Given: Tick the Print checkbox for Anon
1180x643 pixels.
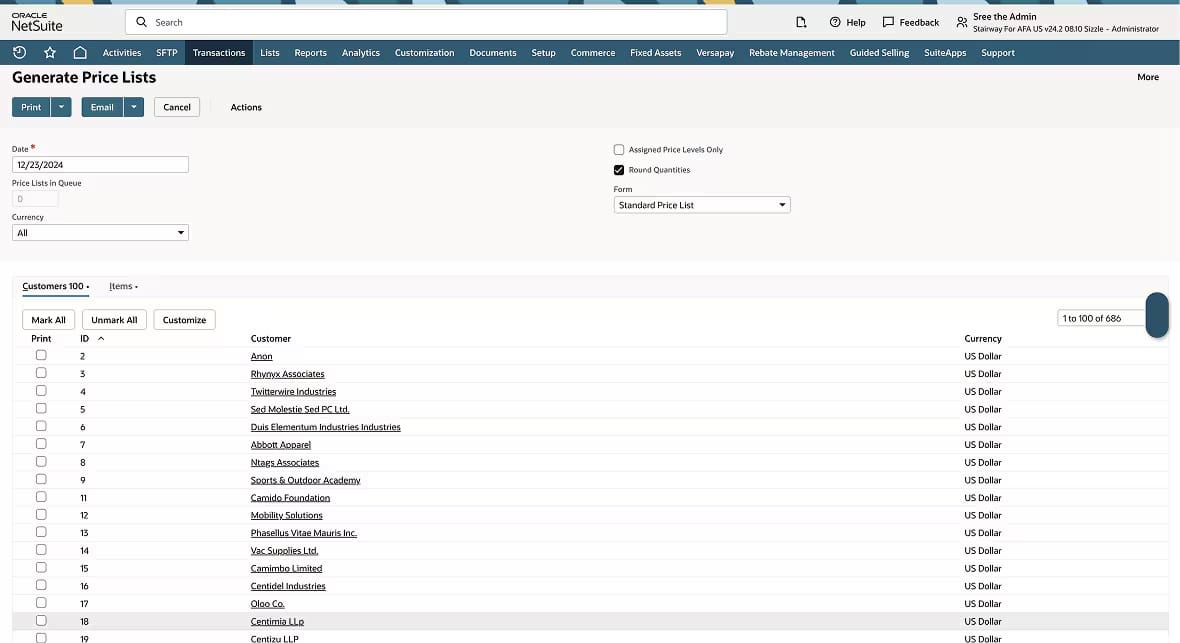Looking at the screenshot, I should (41, 355).
